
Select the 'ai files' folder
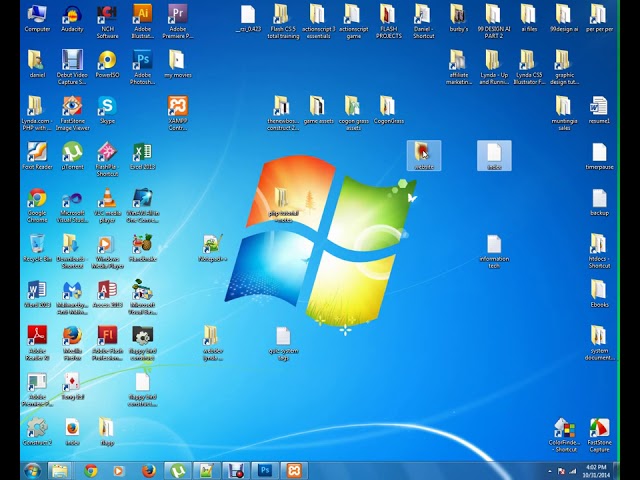click(x=529, y=19)
